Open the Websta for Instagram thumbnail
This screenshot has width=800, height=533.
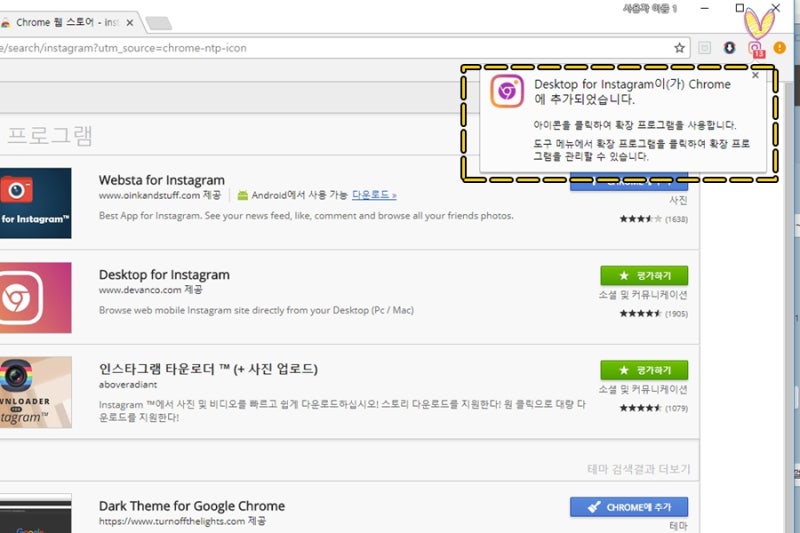click(36, 203)
